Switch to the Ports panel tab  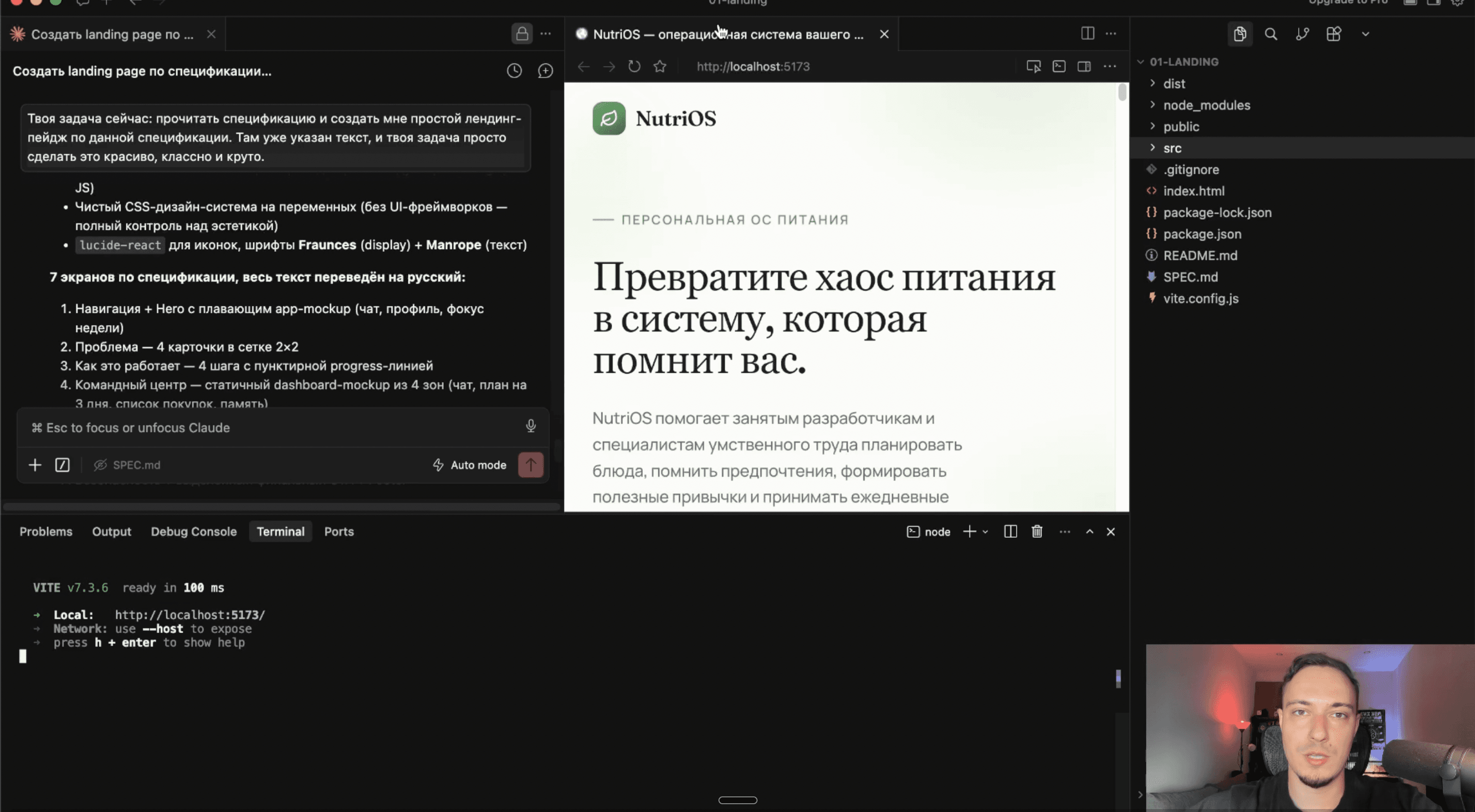[339, 531]
